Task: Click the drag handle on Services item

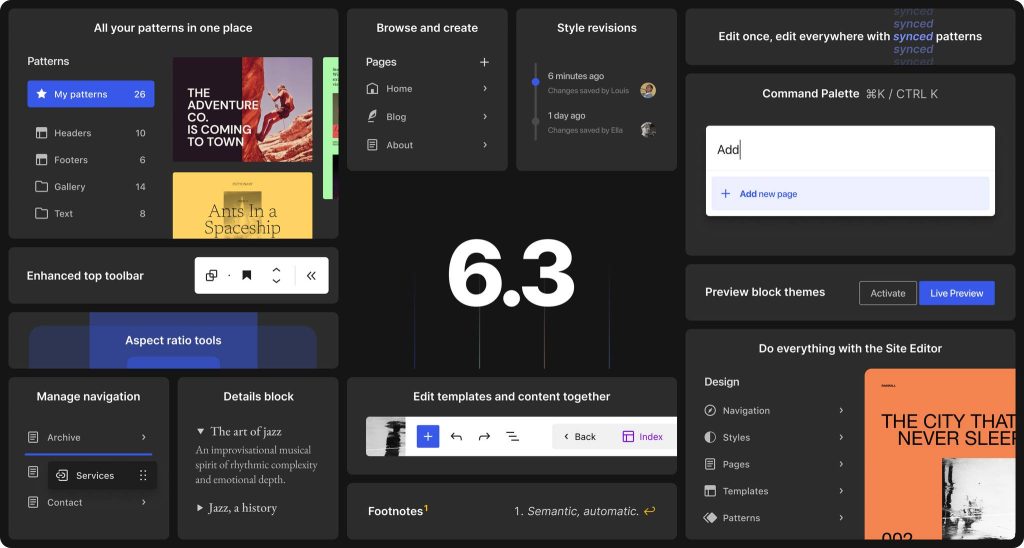Action: point(143,476)
